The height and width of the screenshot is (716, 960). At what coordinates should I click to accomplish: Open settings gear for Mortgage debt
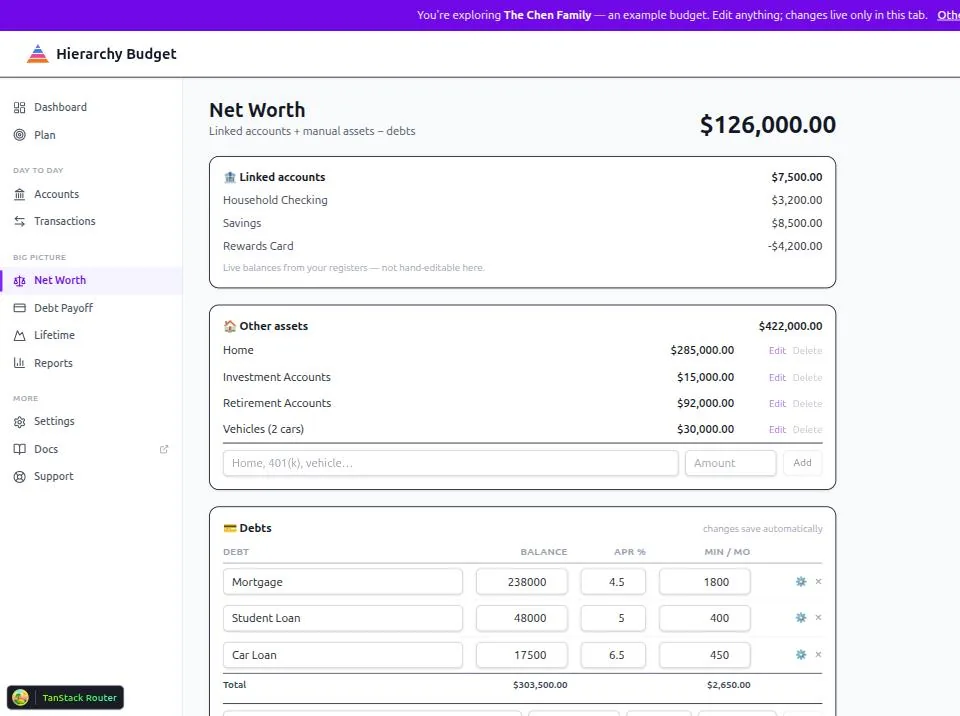click(x=800, y=581)
